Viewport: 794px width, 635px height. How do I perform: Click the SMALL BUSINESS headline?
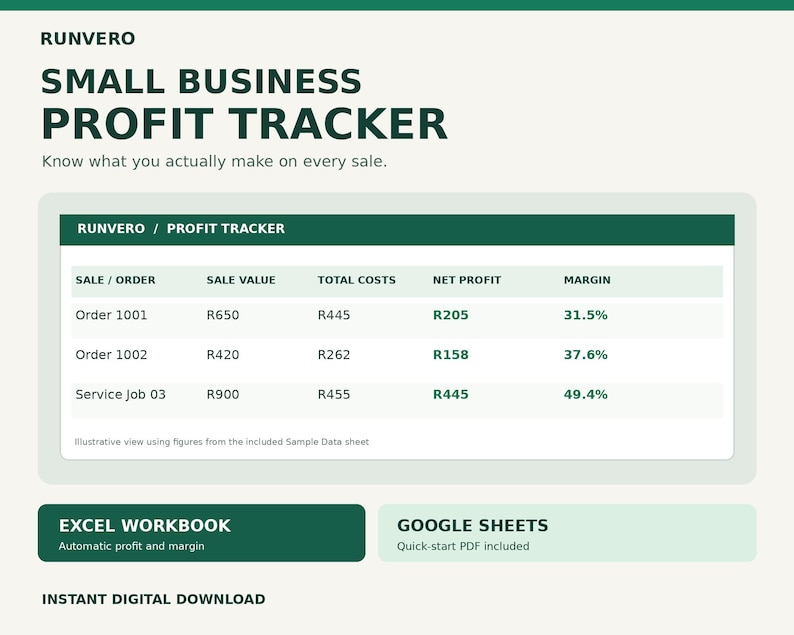(201, 82)
